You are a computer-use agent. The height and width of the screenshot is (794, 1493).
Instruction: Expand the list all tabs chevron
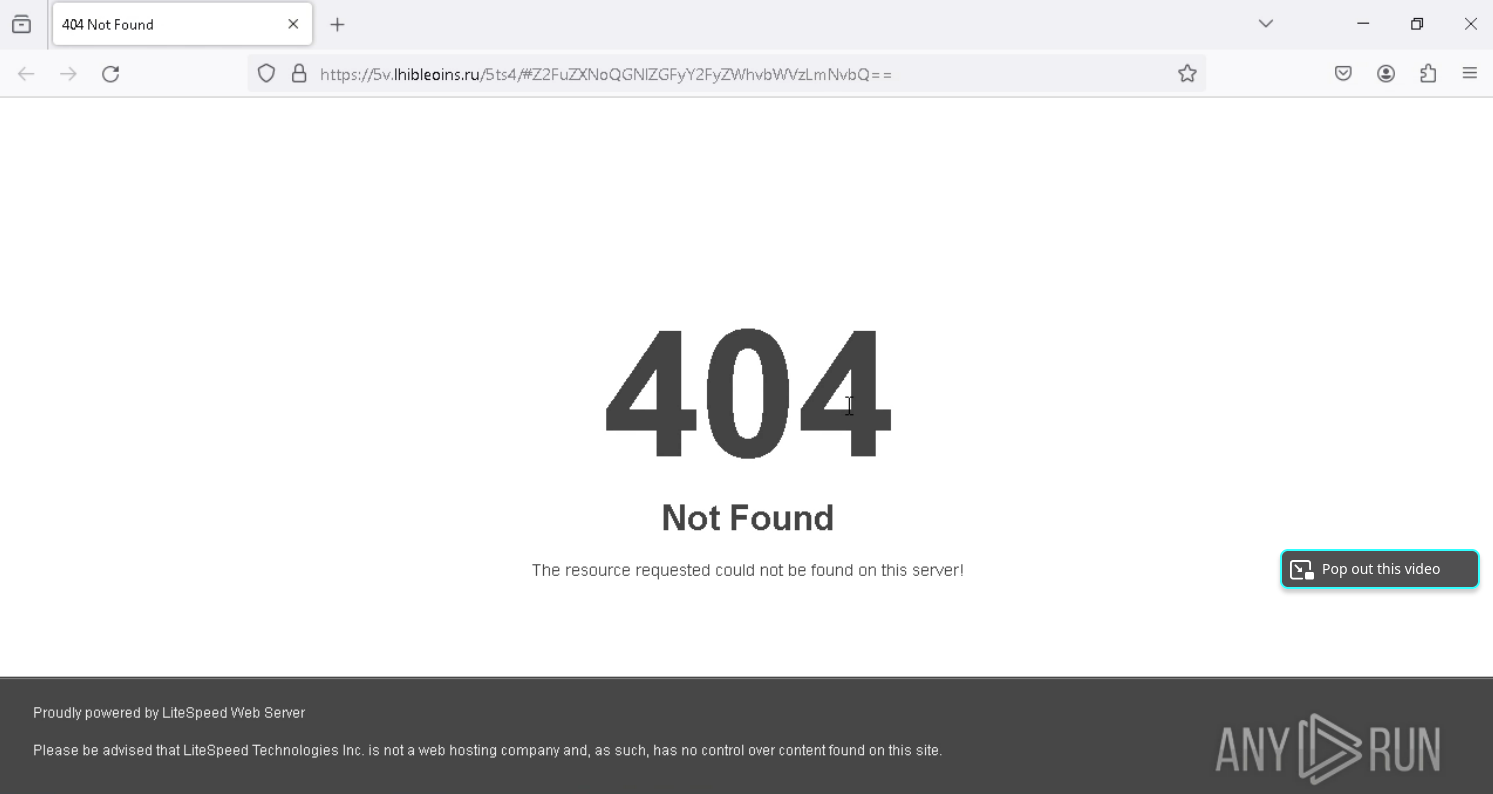pos(1266,24)
